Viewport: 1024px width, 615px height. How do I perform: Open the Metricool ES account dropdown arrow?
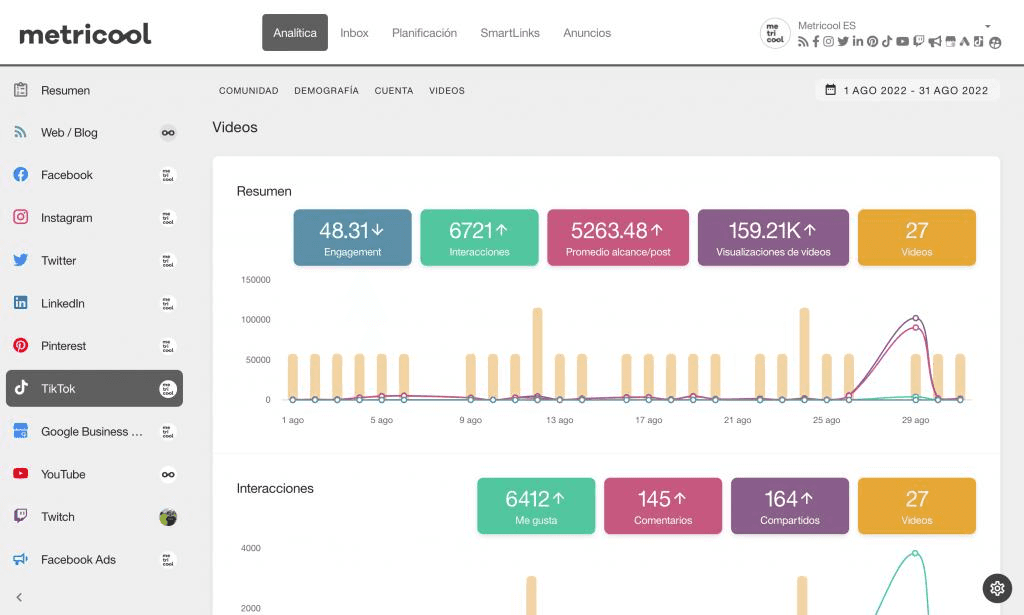[988, 26]
